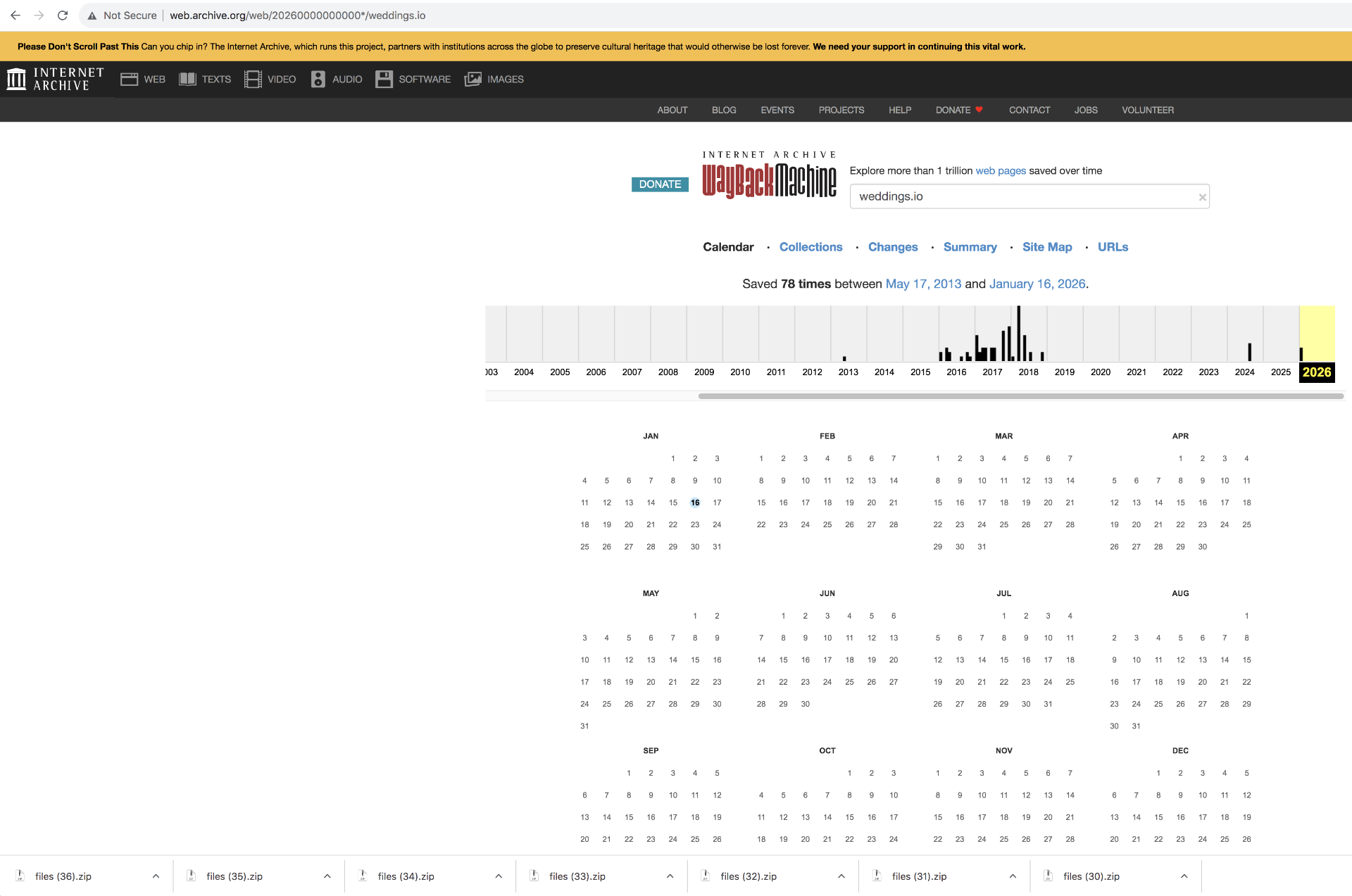This screenshot has width=1352, height=896.
Task: Click the Wayback Machine logo
Action: coord(769,176)
